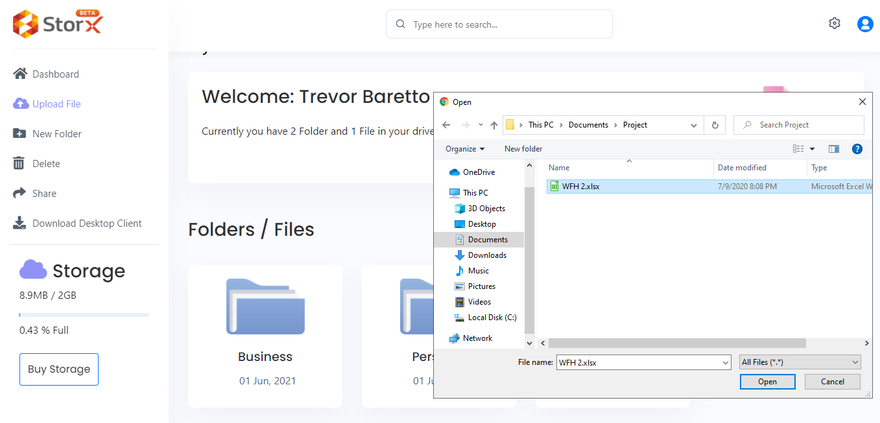Image resolution: width=880 pixels, height=423 pixels.
Task: Open the user profile avatar icon
Action: tap(865, 24)
